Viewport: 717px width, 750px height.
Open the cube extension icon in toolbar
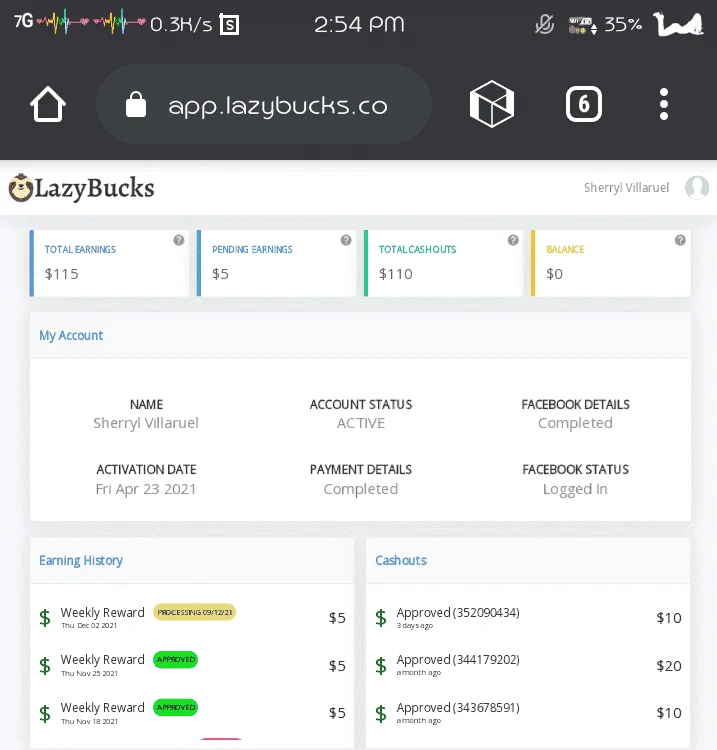492,104
